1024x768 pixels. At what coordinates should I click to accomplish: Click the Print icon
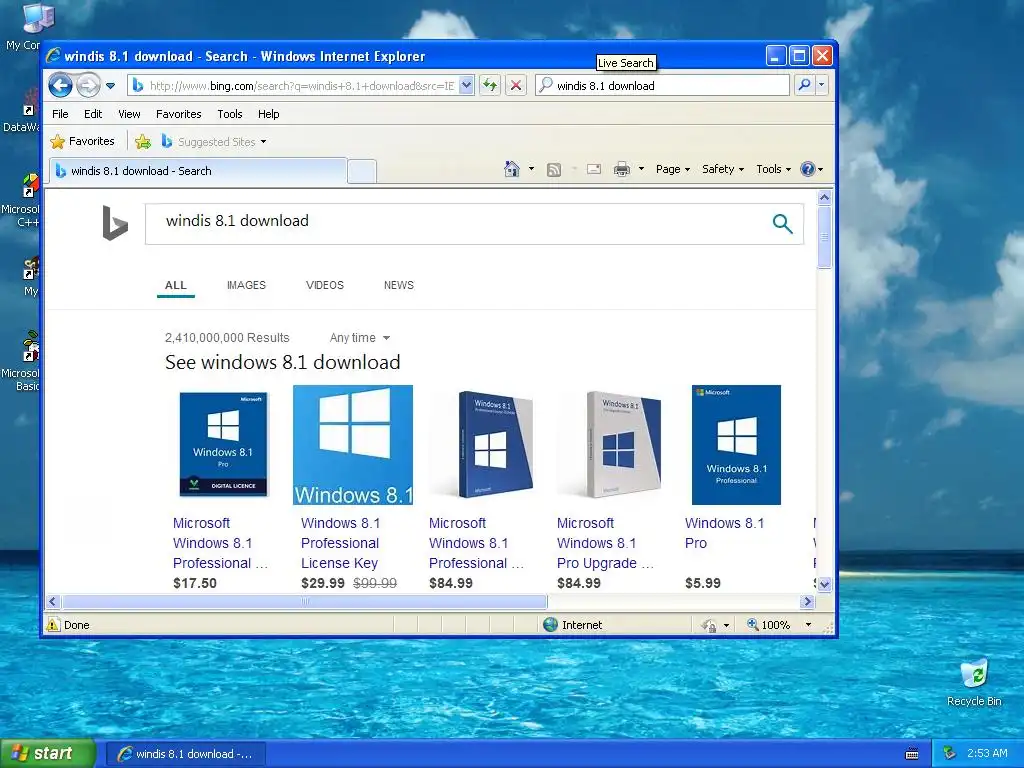[x=622, y=170]
